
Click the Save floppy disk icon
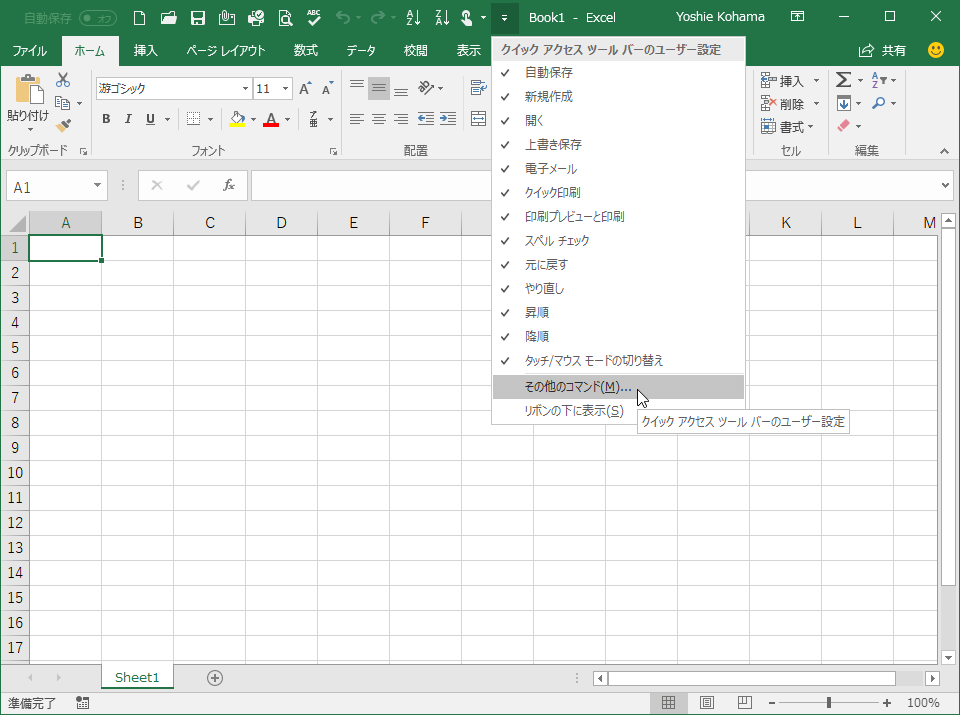pyautogui.click(x=198, y=18)
